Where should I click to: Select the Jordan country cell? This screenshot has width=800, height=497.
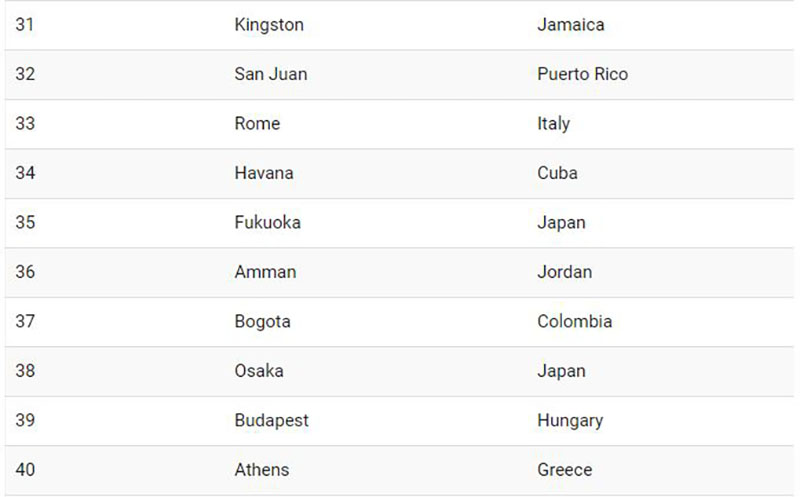pyautogui.click(x=564, y=272)
